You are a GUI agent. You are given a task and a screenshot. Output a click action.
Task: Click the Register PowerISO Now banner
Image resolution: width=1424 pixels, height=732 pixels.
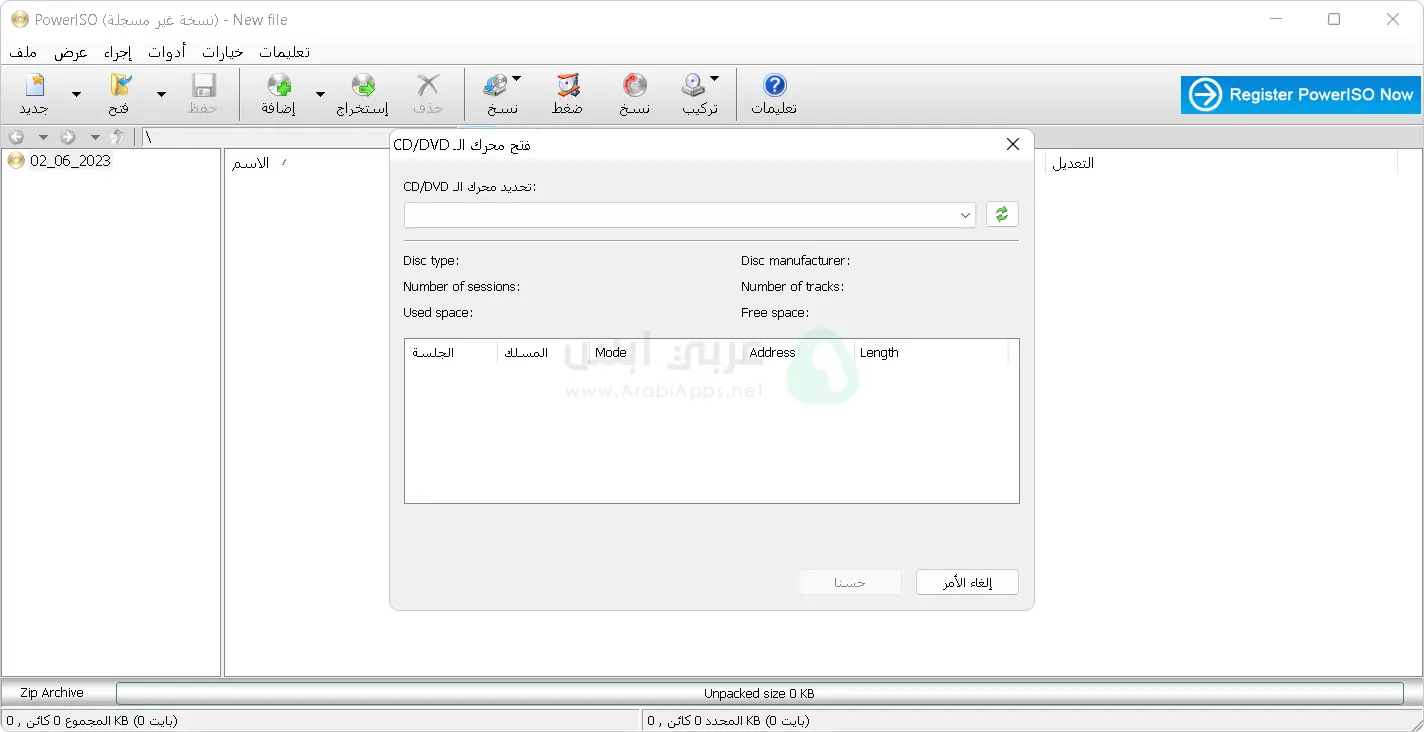click(1301, 95)
